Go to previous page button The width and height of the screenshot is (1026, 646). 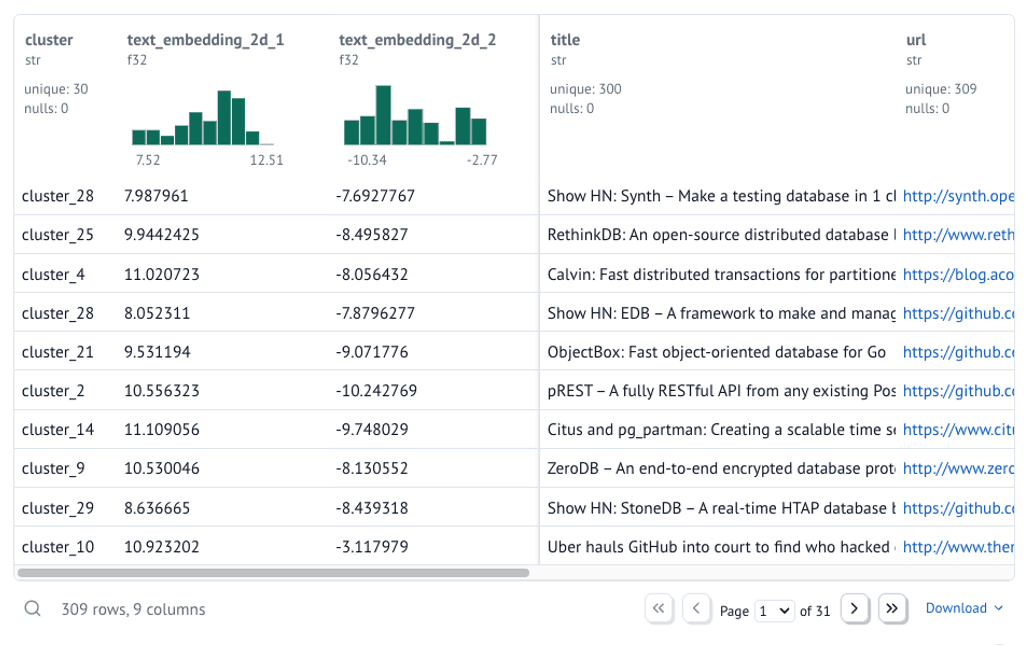point(696,609)
